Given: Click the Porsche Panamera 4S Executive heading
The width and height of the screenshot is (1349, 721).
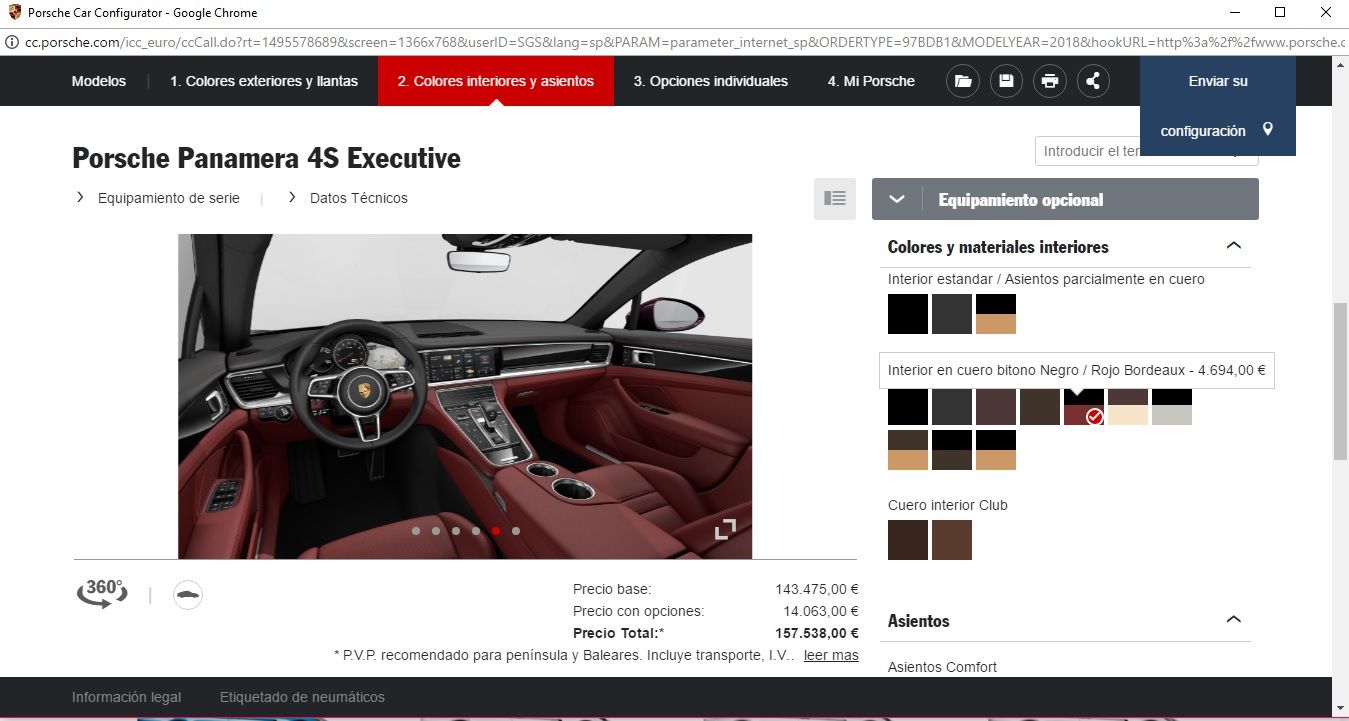Looking at the screenshot, I should [266, 158].
